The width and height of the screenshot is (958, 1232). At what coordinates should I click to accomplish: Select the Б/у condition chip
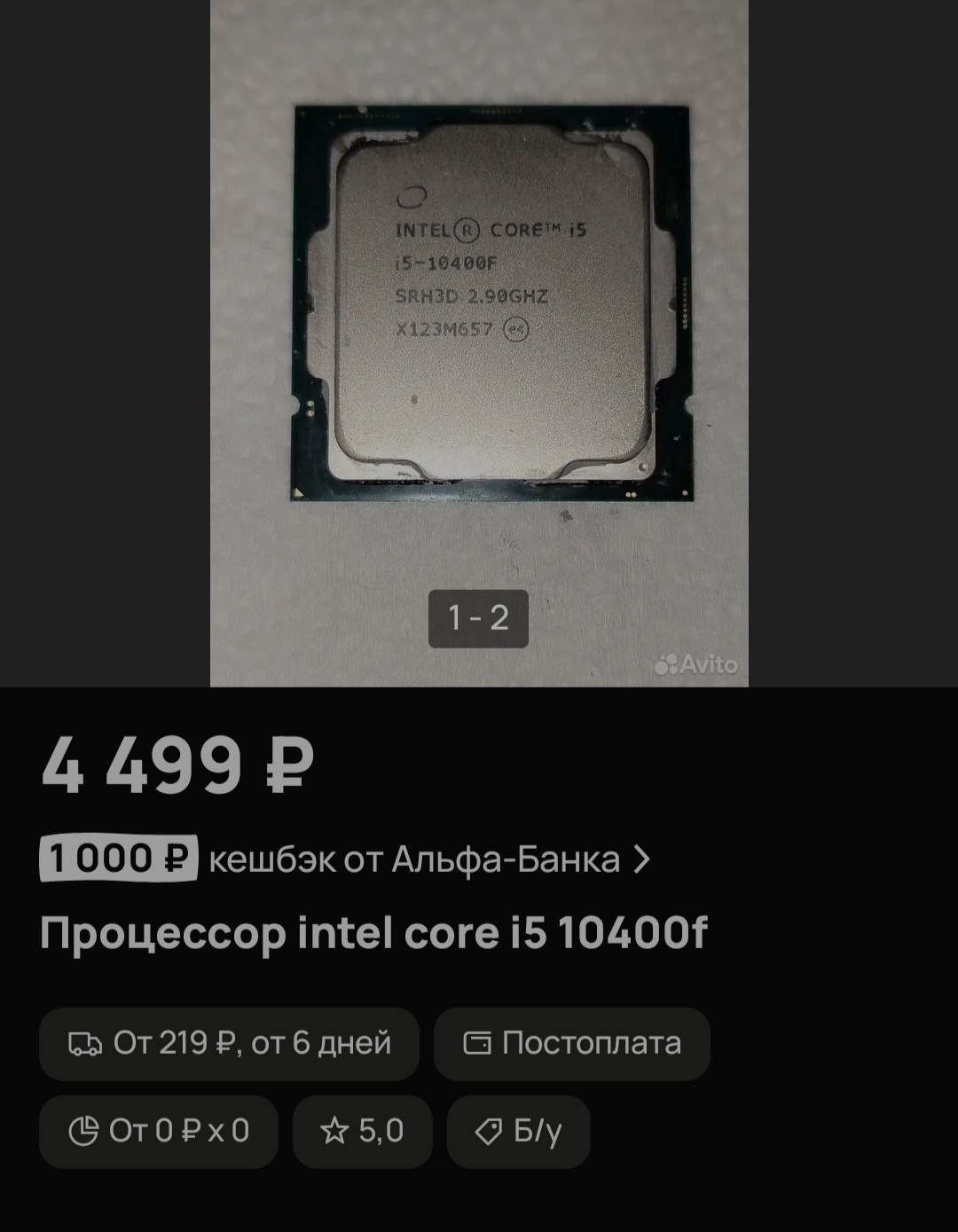[x=519, y=1131]
